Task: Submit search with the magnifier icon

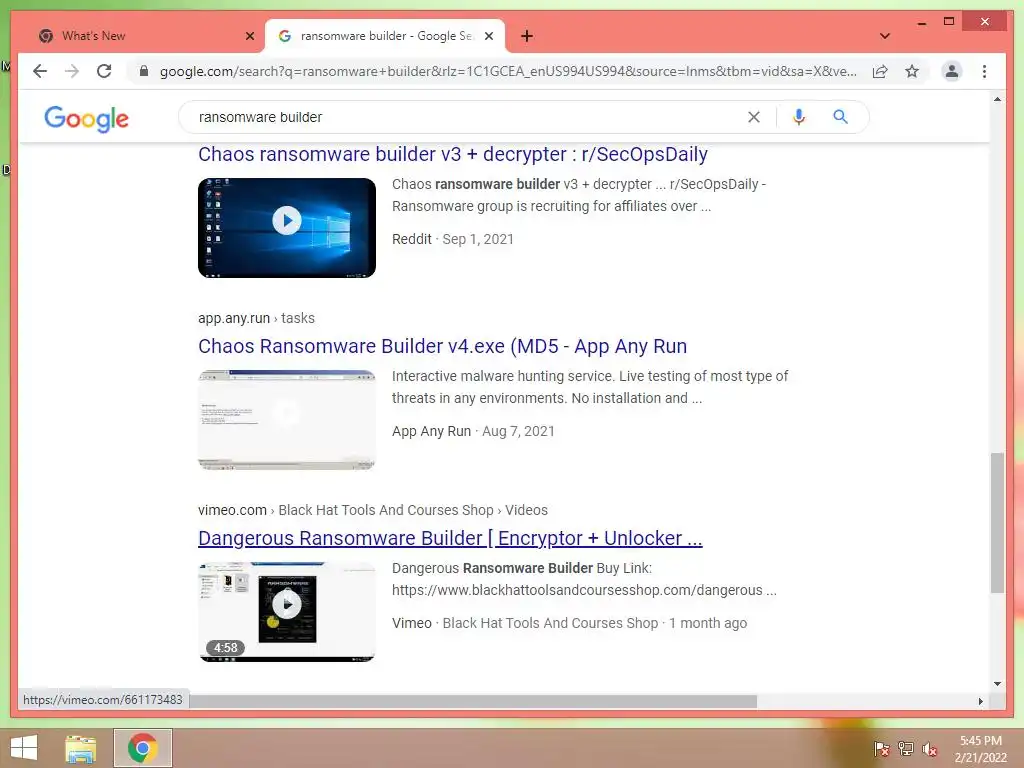Action: (x=840, y=117)
